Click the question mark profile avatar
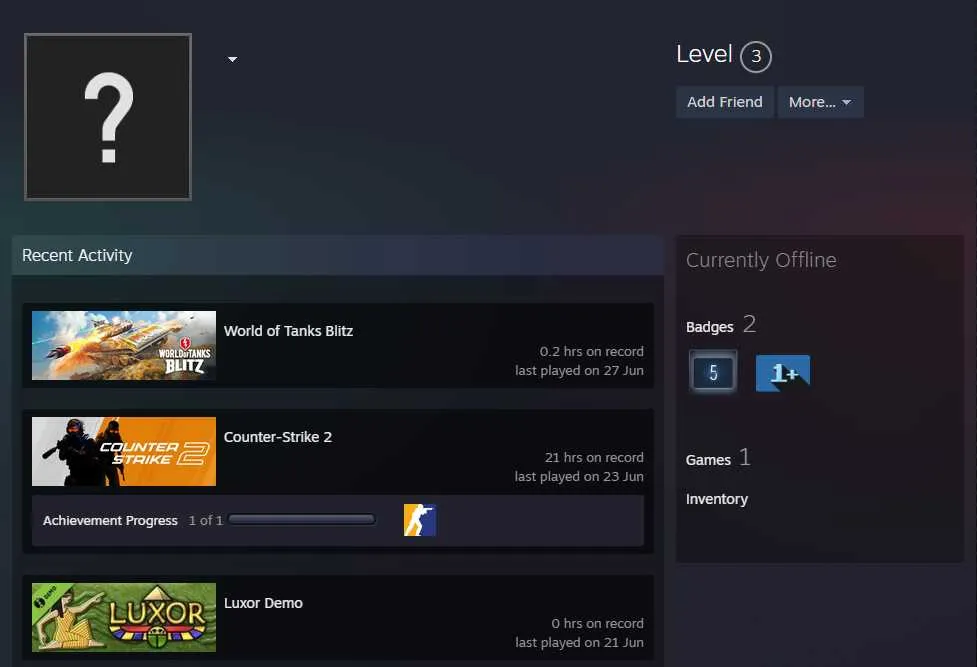The width and height of the screenshot is (977, 667). (x=108, y=117)
